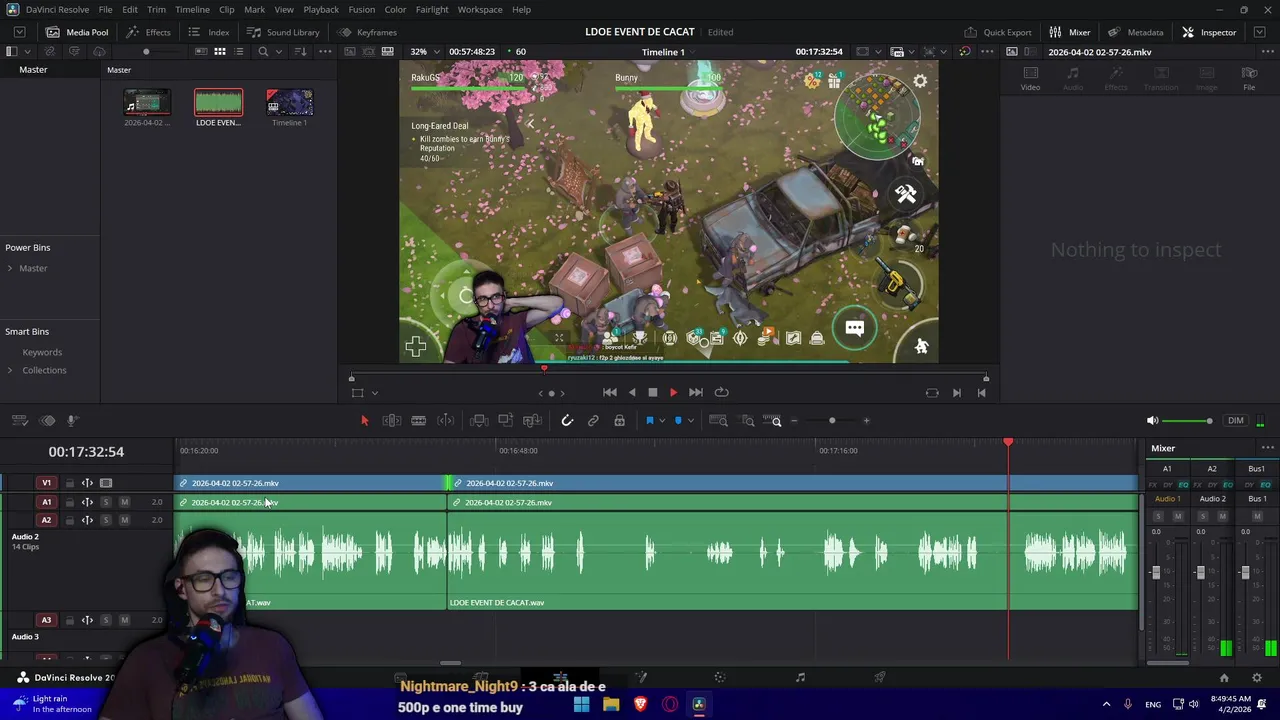The width and height of the screenshot is (1280, 720).
Task: Toggle the Mixer panel button
Action: [1069, 32]
